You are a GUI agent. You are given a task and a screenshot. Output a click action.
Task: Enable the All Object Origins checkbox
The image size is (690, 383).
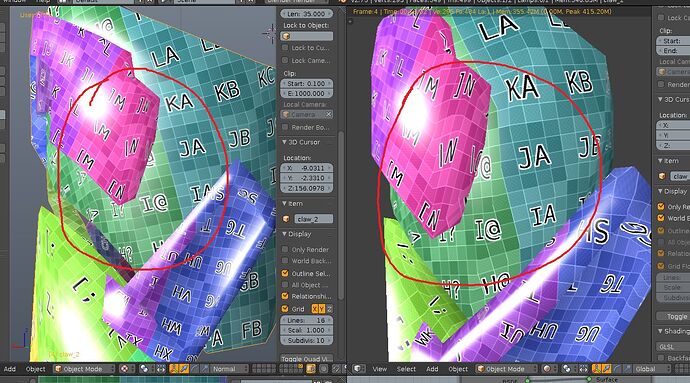pyautogui.click(x=285, y=285)
